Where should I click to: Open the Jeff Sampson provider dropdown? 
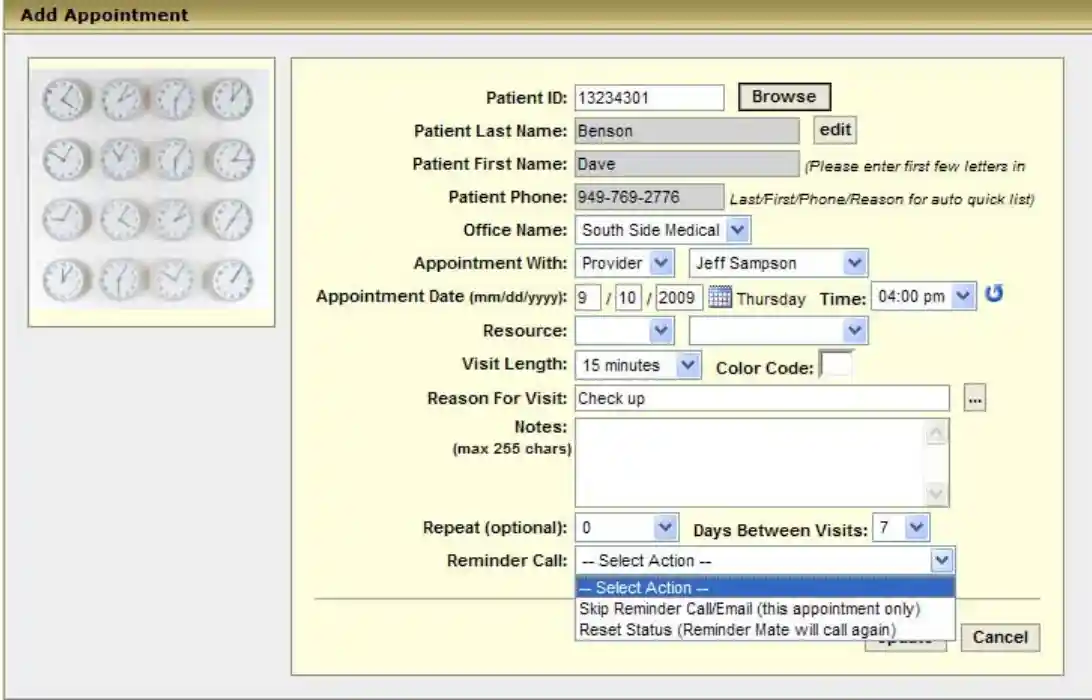(x=852, y=263)
